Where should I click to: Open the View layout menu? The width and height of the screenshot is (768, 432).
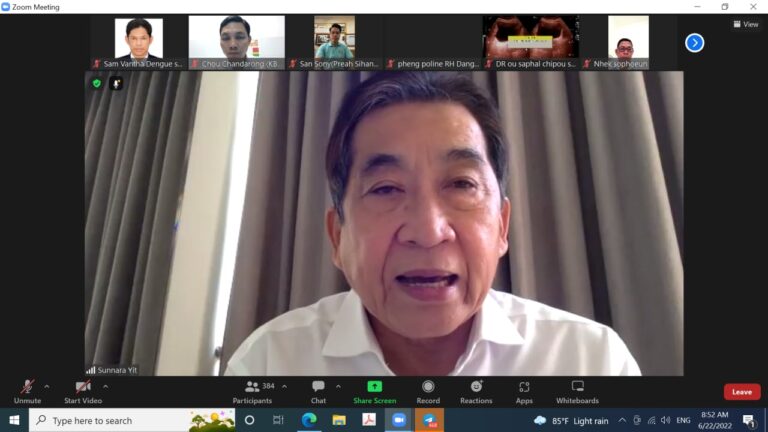(745, 24)
